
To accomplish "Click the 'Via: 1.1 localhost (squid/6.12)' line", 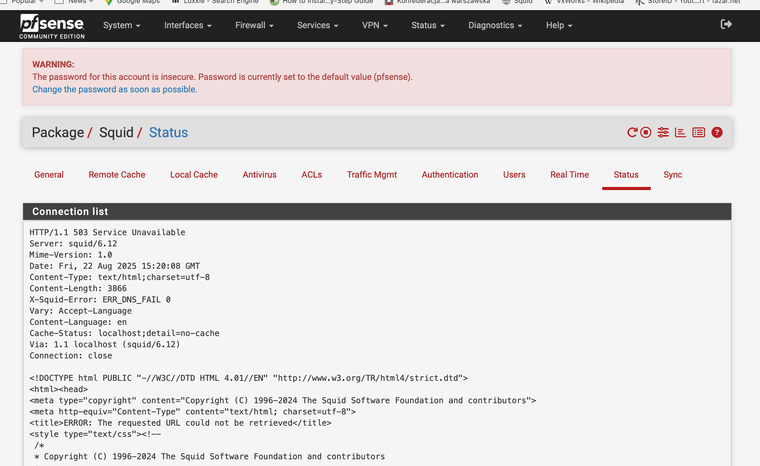I will (105, 344).
